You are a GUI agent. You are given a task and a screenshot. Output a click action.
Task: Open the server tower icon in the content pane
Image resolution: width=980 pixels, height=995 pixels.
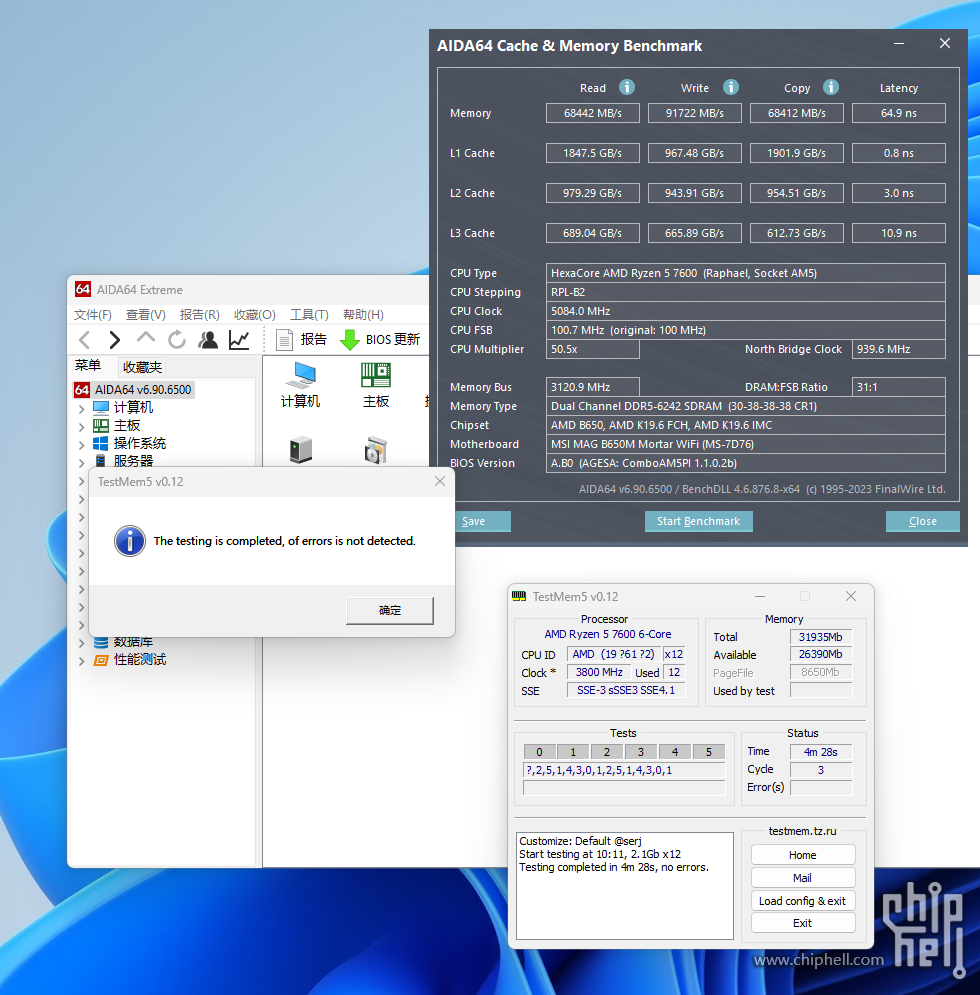point(300,449)
